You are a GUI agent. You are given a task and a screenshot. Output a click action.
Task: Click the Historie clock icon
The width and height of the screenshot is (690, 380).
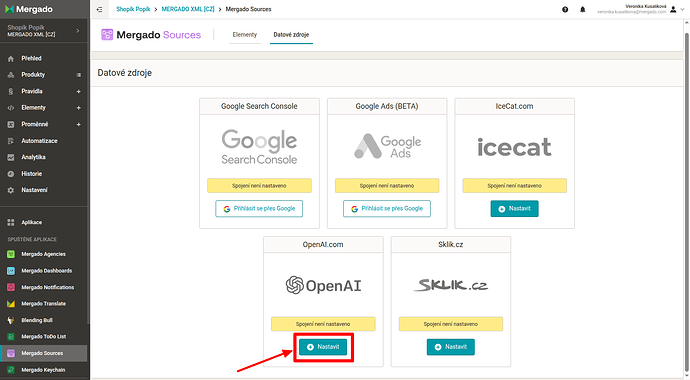pyautogui.click(x=11, y=174)
